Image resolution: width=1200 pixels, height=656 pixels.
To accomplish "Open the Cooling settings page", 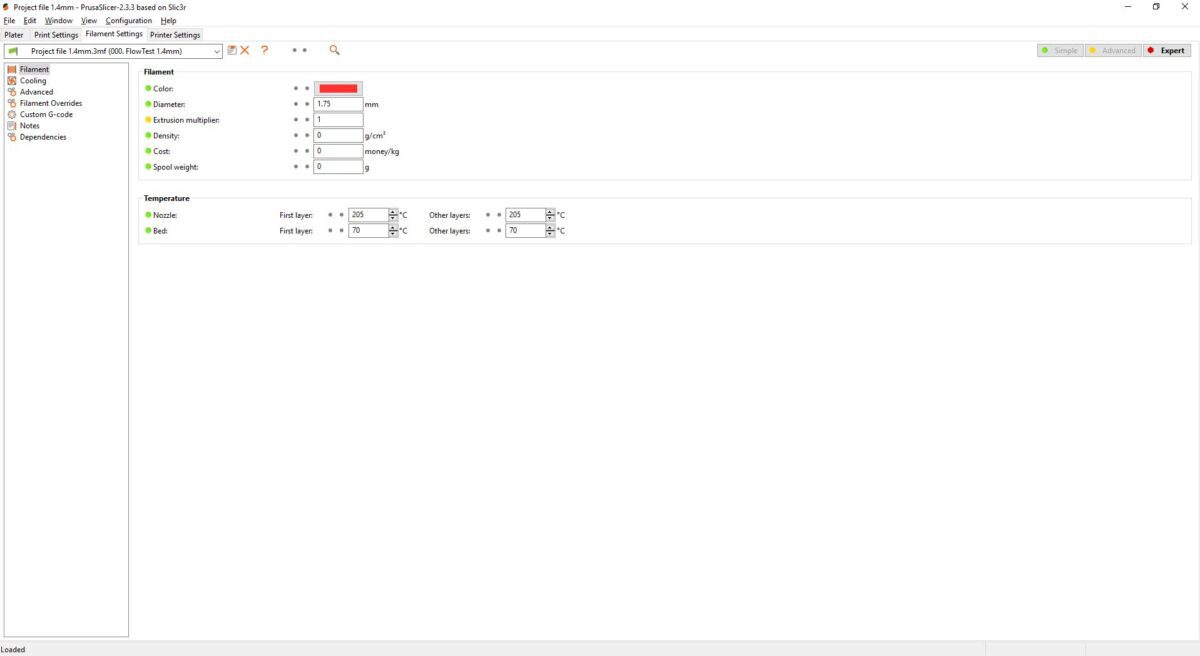I will pos(33,81).
